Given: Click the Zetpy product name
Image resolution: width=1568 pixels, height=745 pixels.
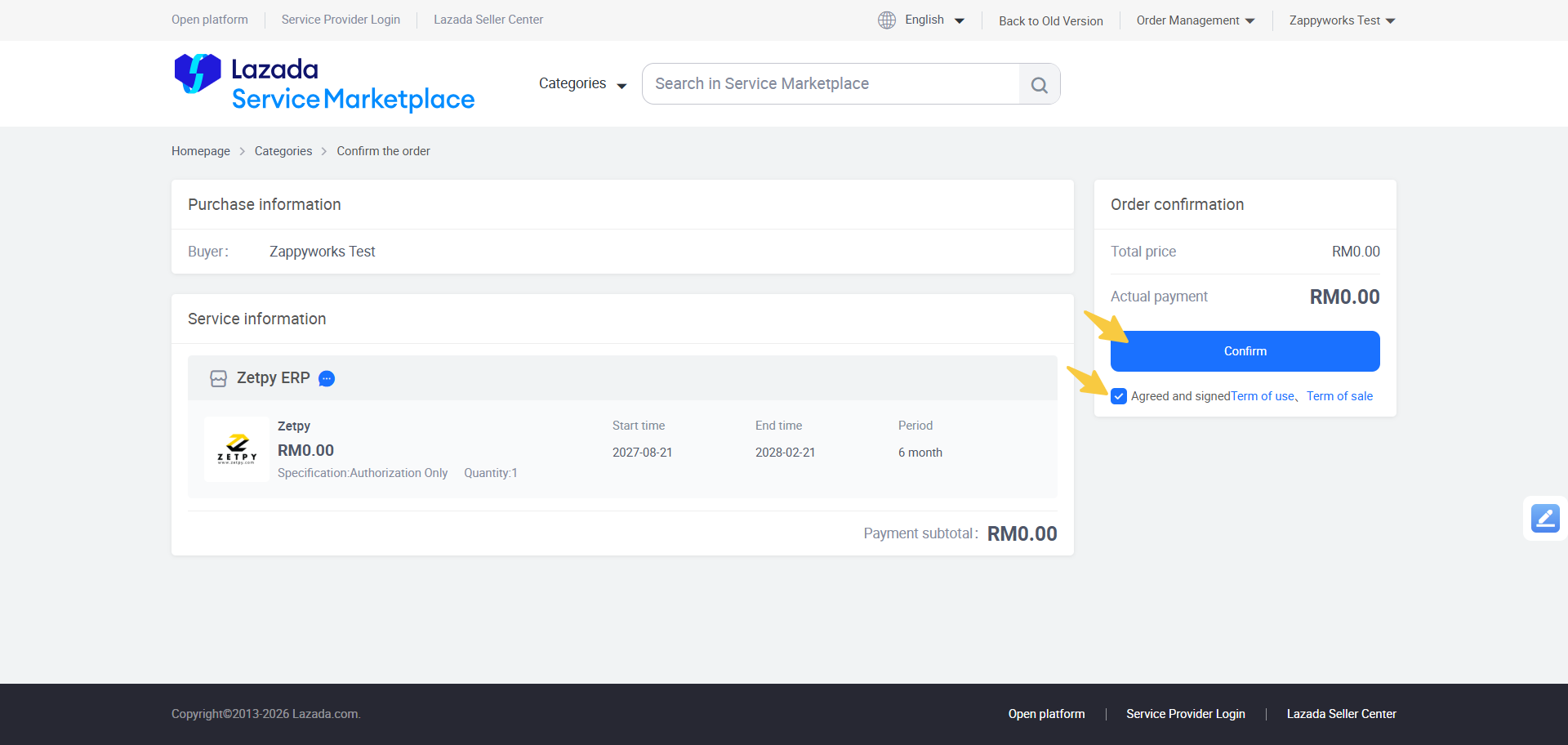Looking at the screenshot, I should [294, 426].
